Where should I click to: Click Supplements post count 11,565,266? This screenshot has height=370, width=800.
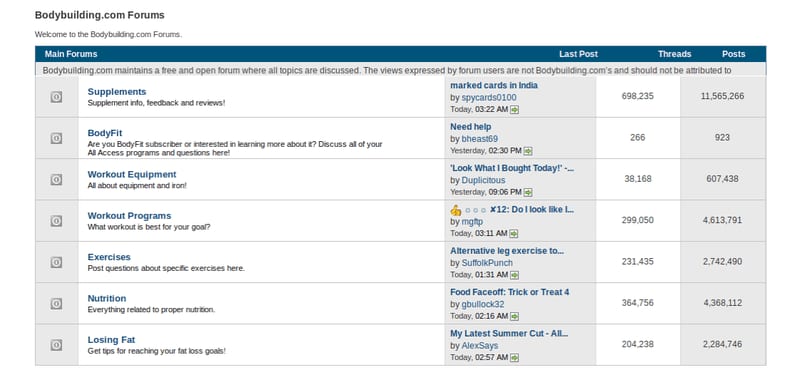722,96
